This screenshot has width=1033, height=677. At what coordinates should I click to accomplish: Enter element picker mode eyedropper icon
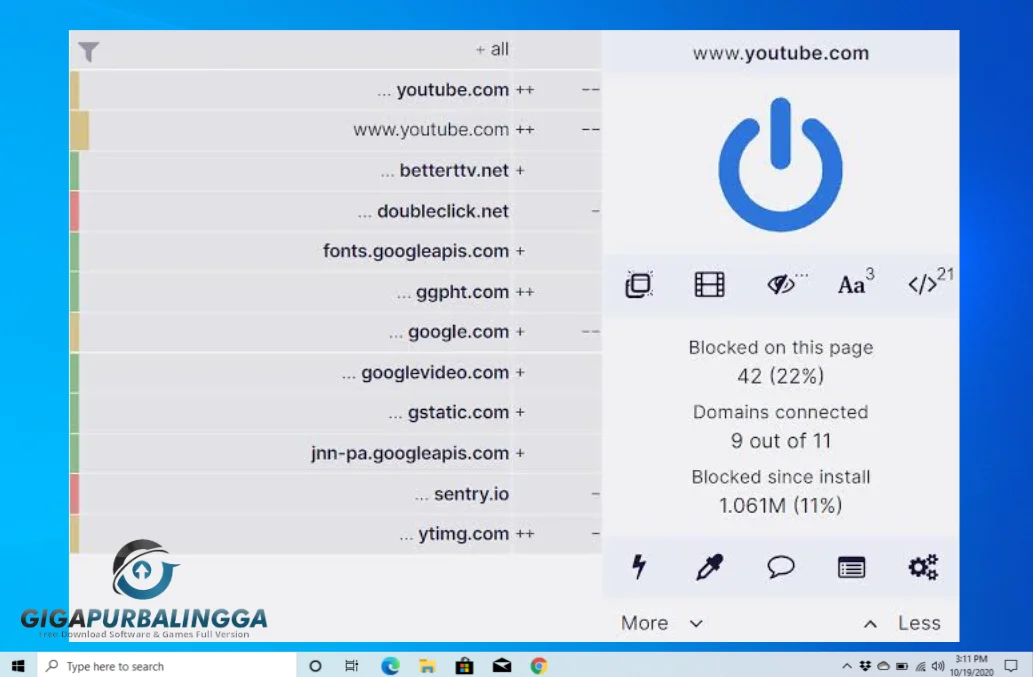tap(710, 567)
